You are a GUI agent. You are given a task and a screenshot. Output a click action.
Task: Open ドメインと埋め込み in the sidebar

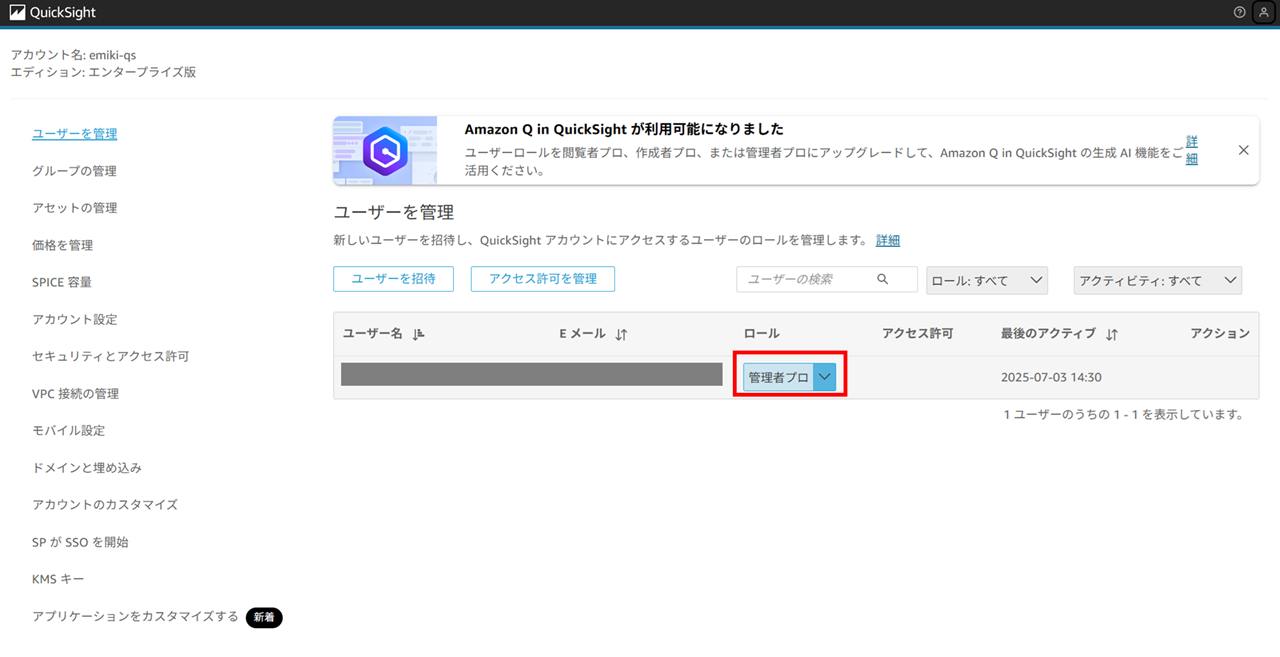tap(87, 467)
